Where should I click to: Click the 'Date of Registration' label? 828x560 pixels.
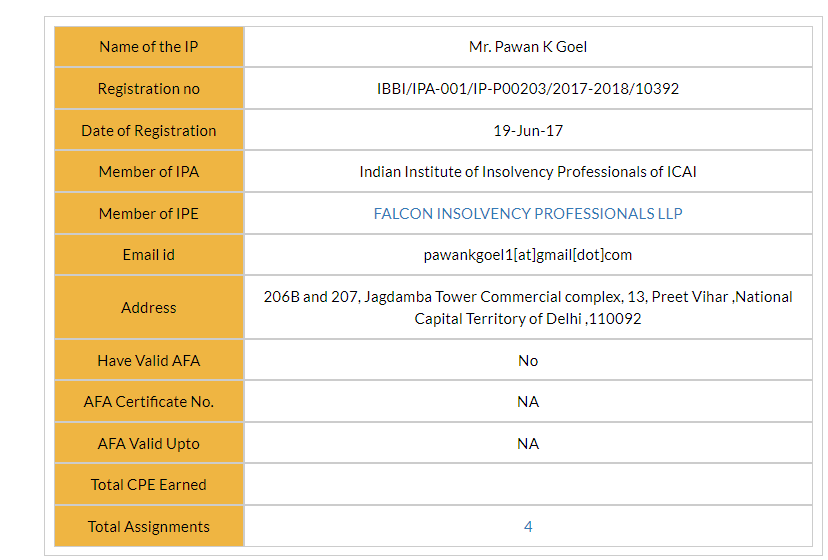(149, 130)
